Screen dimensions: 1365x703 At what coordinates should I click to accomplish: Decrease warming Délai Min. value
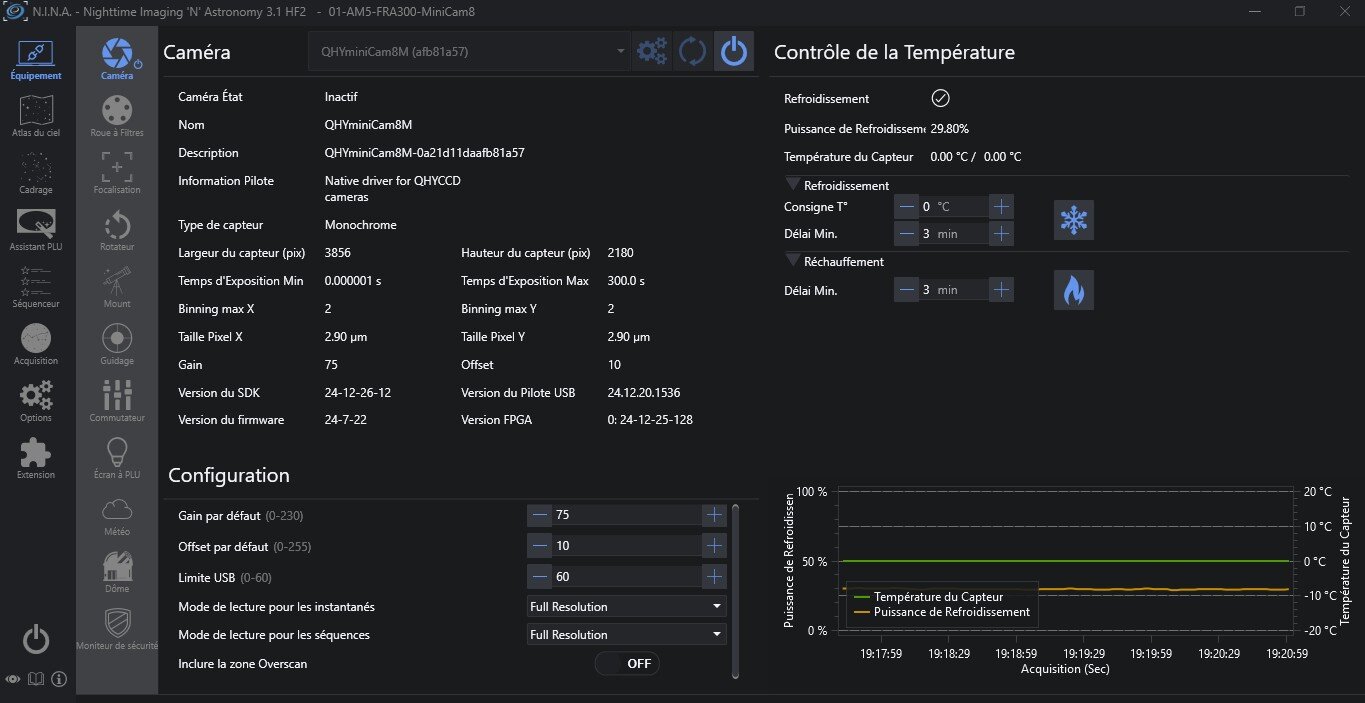pos(906,290)
